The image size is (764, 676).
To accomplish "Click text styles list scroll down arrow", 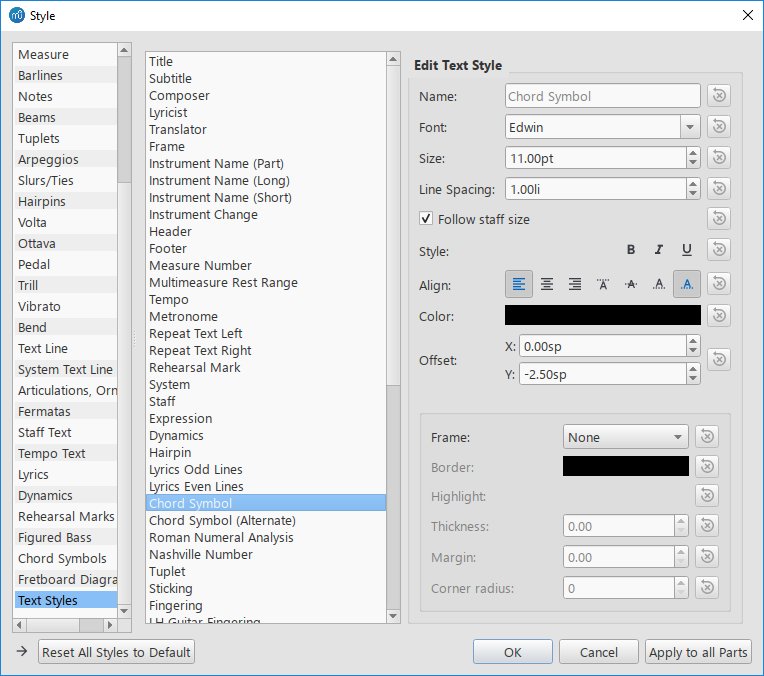I will point(393,616).
